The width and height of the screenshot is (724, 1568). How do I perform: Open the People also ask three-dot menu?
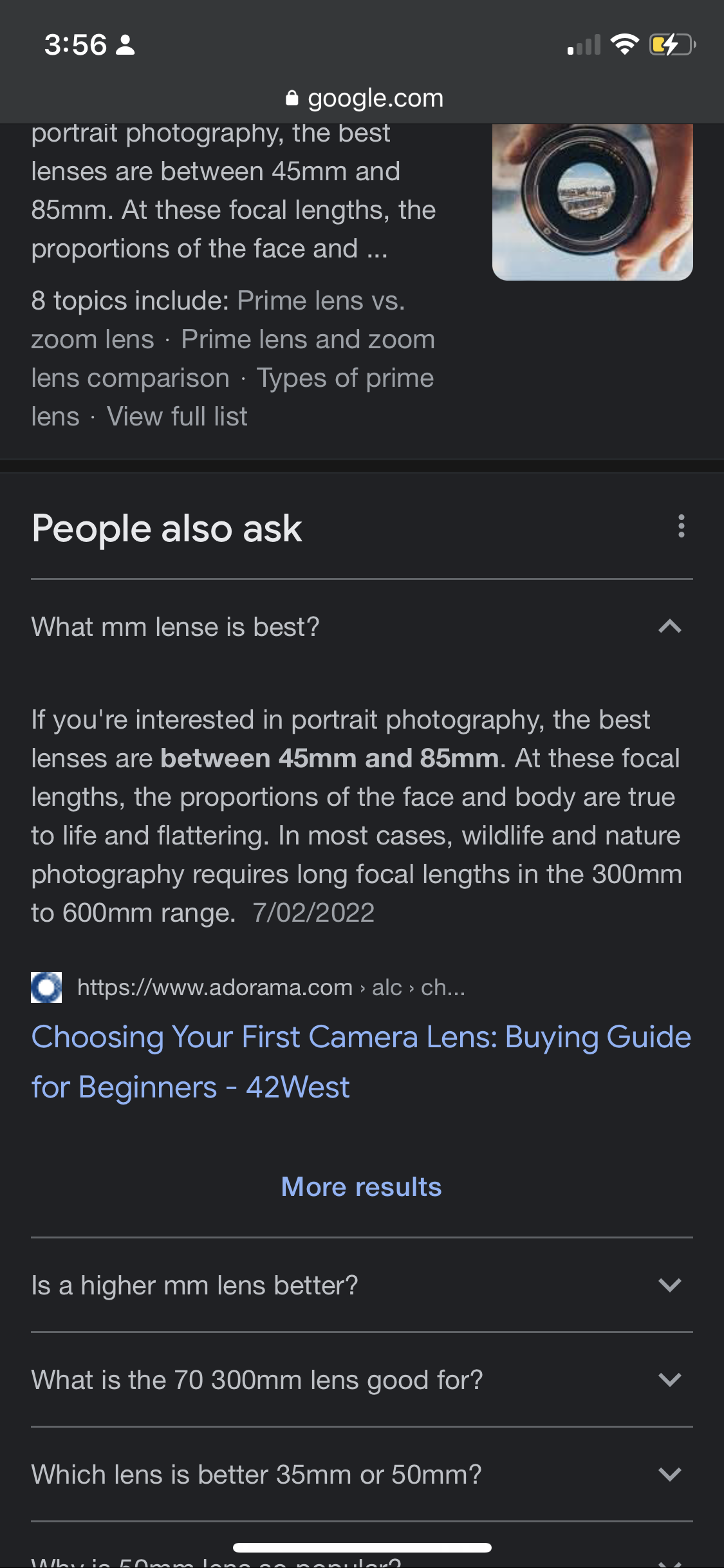coord(681,527)
